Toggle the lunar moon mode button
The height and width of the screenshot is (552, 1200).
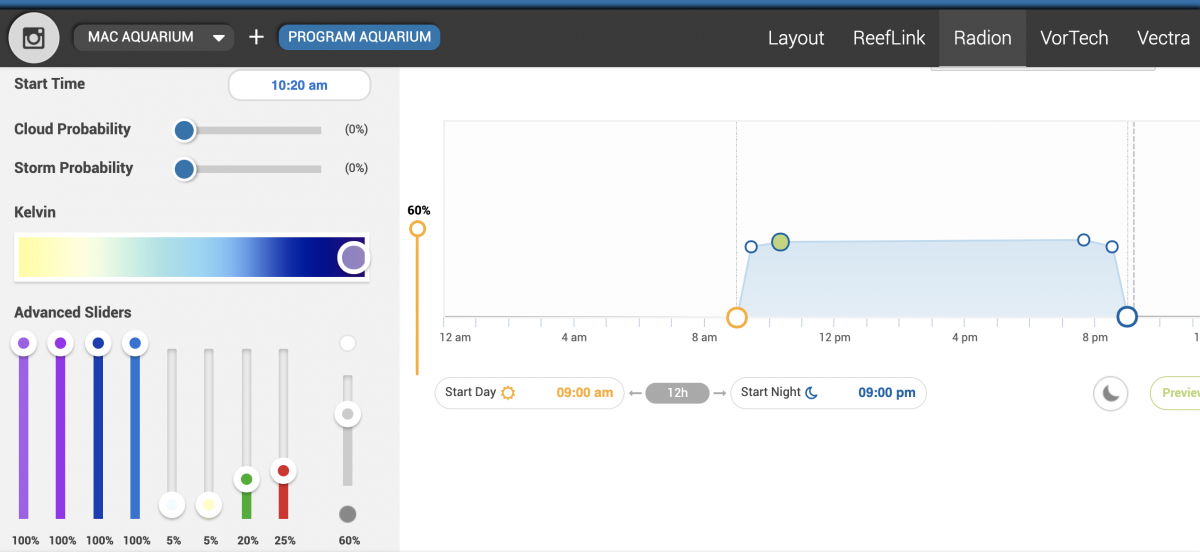[x=1110, y=393]
